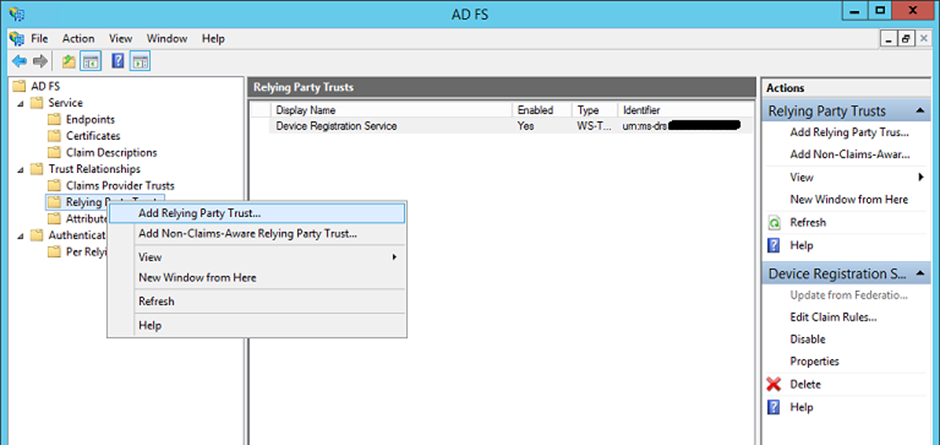Click the Forward arrow toolbar icon

(40, 61)
